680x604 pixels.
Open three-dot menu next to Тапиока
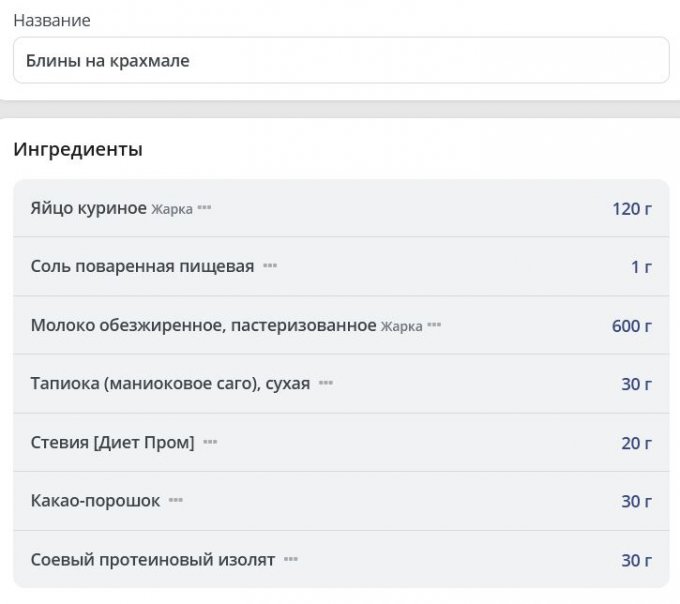[326, 384]
